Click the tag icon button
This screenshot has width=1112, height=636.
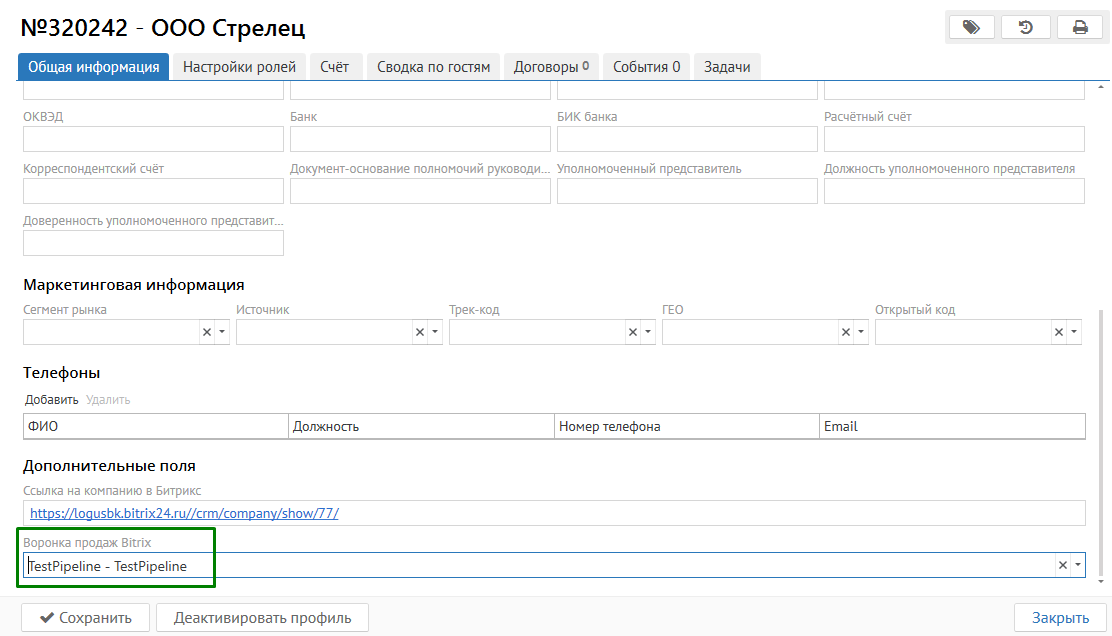click(971, 27)
